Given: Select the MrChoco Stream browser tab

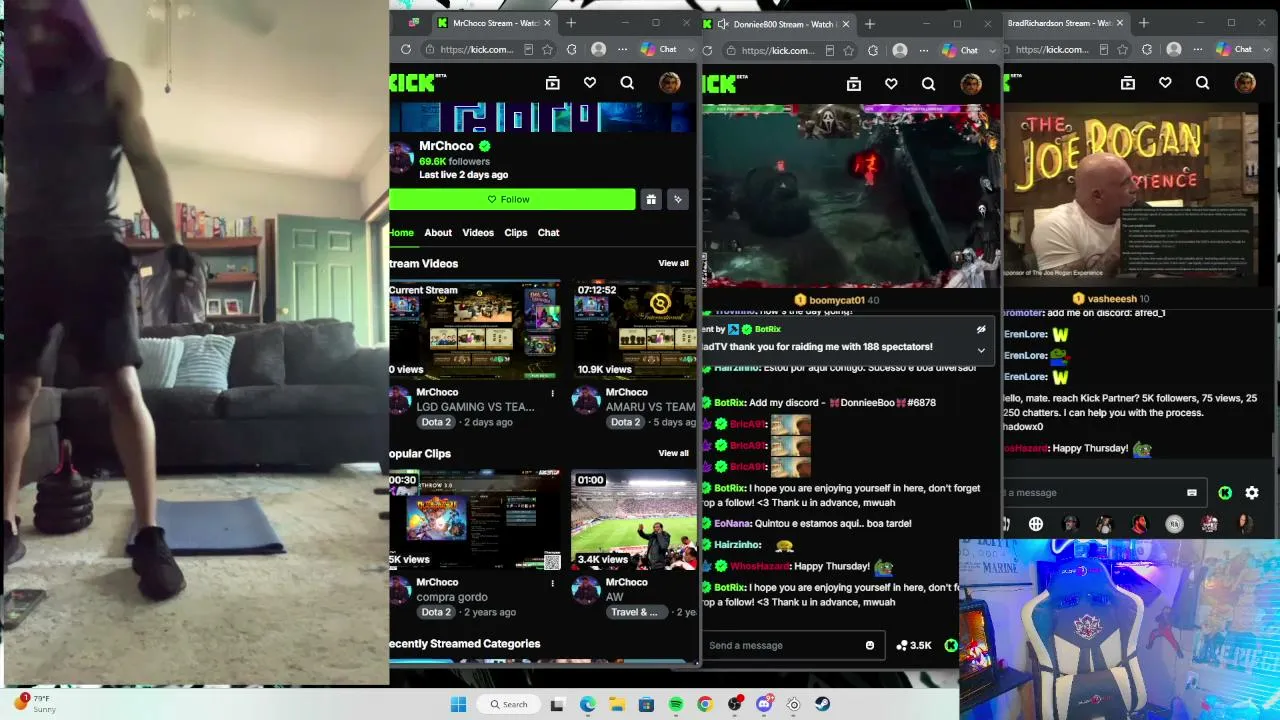Looking at the screenshot, I should 494,23.
